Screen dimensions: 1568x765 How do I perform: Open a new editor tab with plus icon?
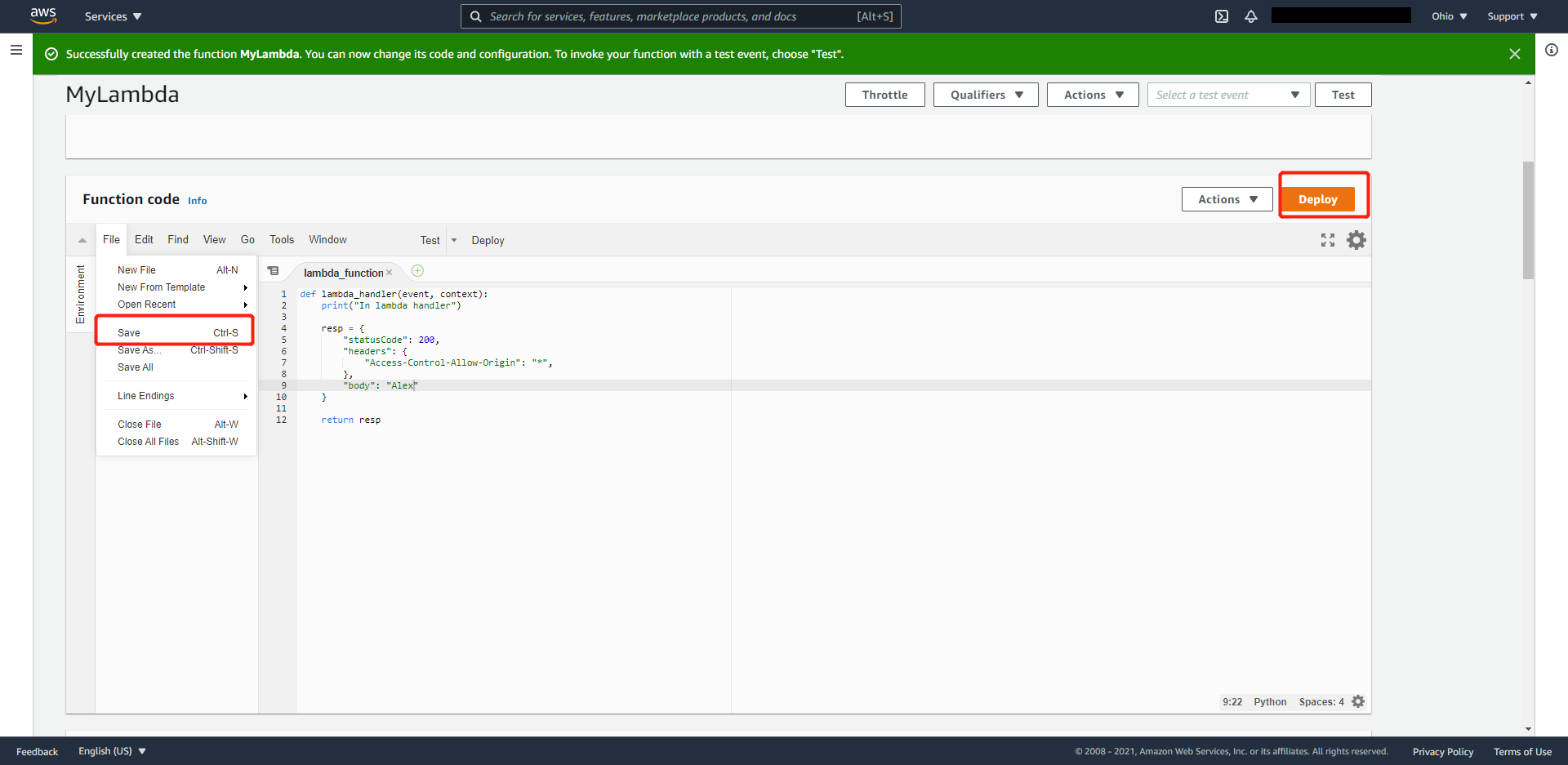(417, 270)
